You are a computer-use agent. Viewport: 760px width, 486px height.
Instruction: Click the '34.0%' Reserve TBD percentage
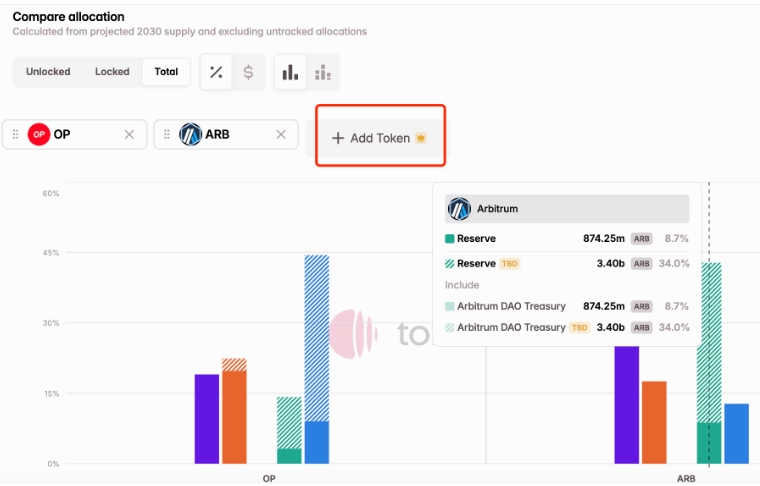[x=674, y=264]
